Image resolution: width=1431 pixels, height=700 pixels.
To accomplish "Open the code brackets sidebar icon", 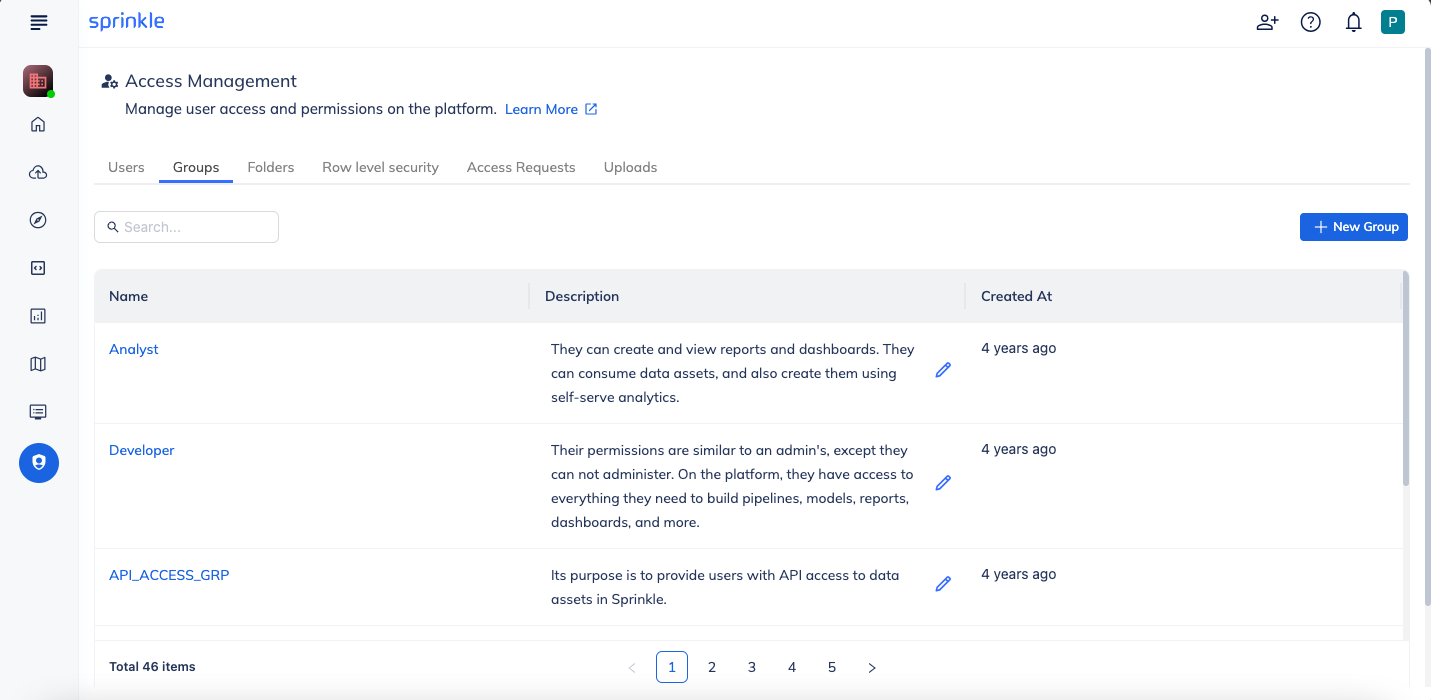I will [38, 268].
